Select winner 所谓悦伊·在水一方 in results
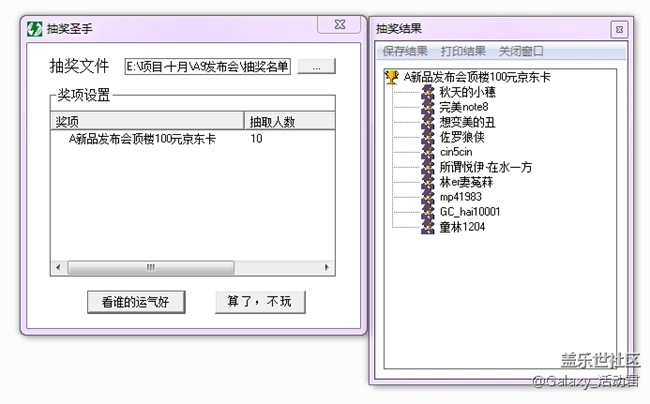 coord(486,167)
